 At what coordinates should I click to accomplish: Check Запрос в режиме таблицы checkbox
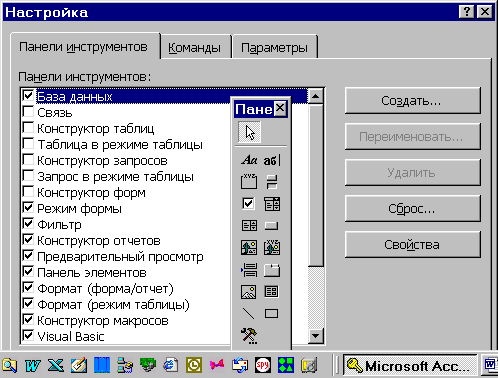28,175
